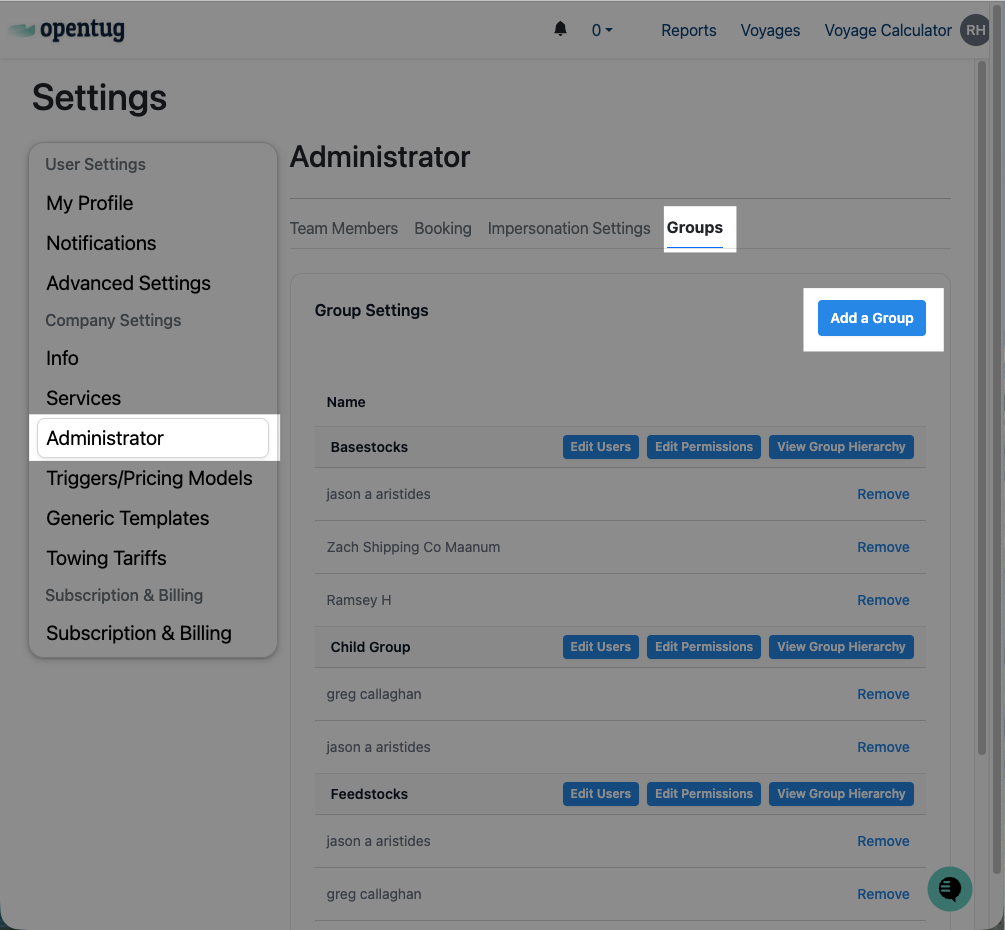
Task: Open My Profile settings
Action: [90, 203]
